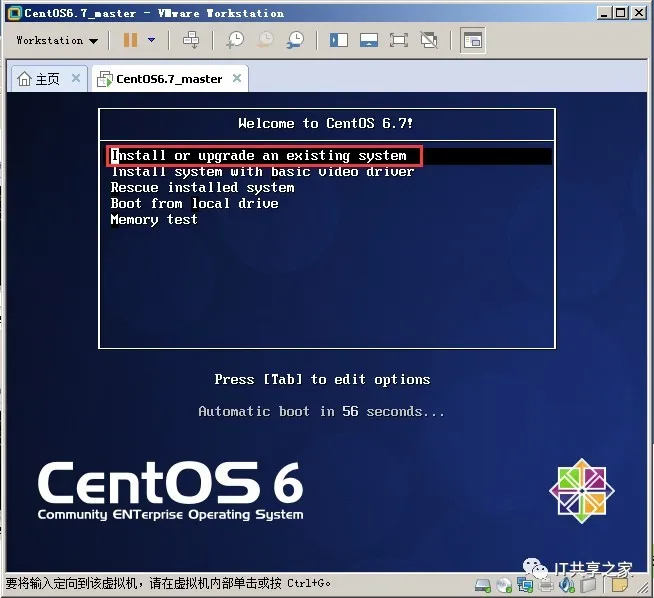Toggle the library sidebar view icon
This screenshot has width=654, height=598.
[339, 40]
